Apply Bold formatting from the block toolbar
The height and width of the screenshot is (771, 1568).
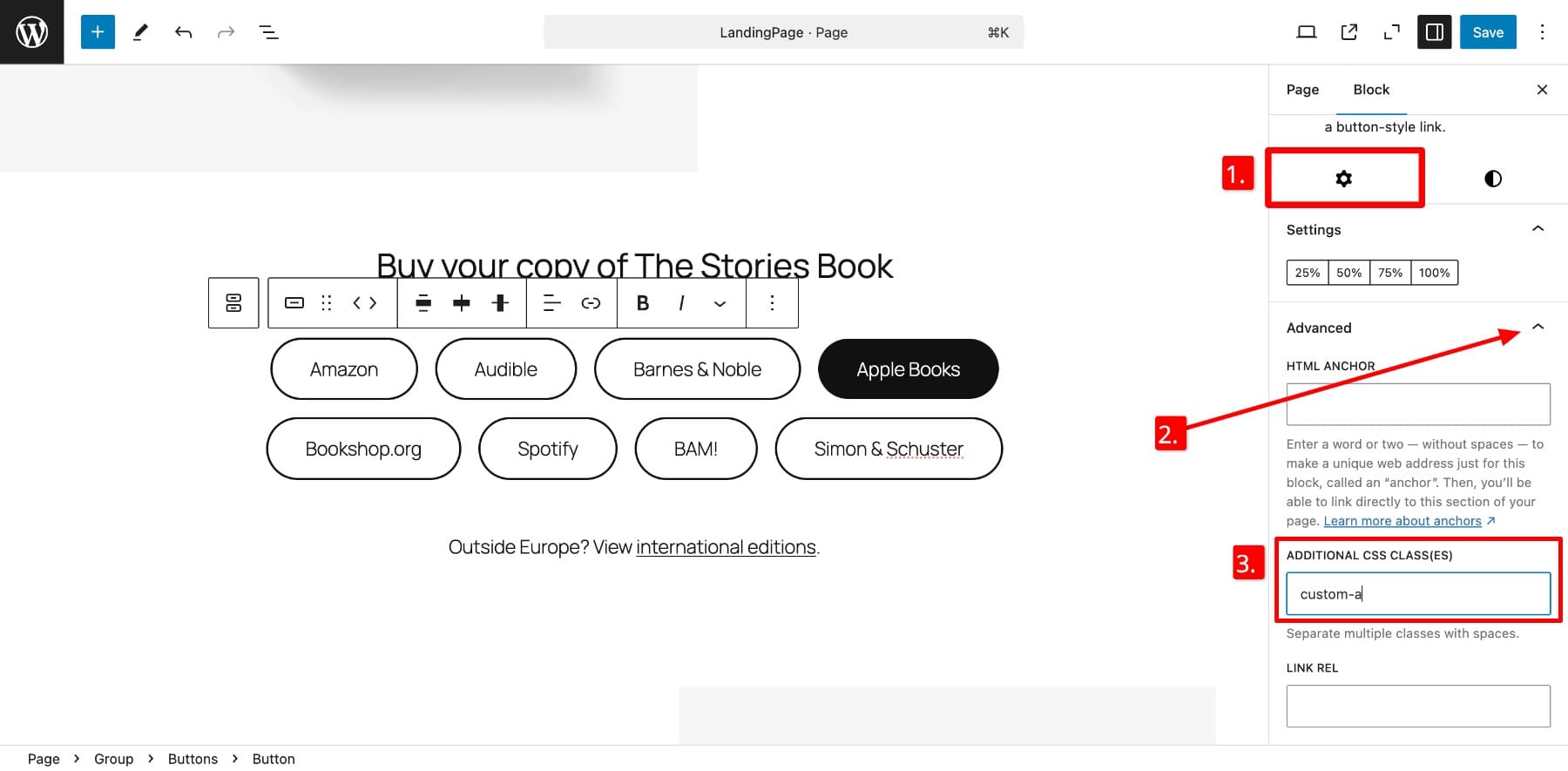pyautogui.click(x=642, y=302)
